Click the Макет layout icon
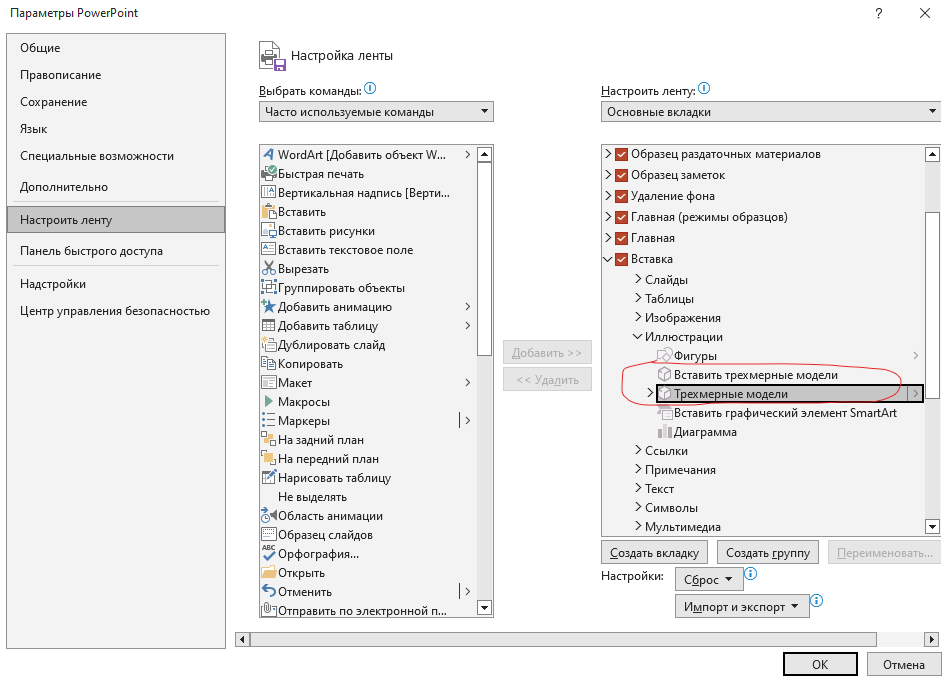 tap(268, 383)
